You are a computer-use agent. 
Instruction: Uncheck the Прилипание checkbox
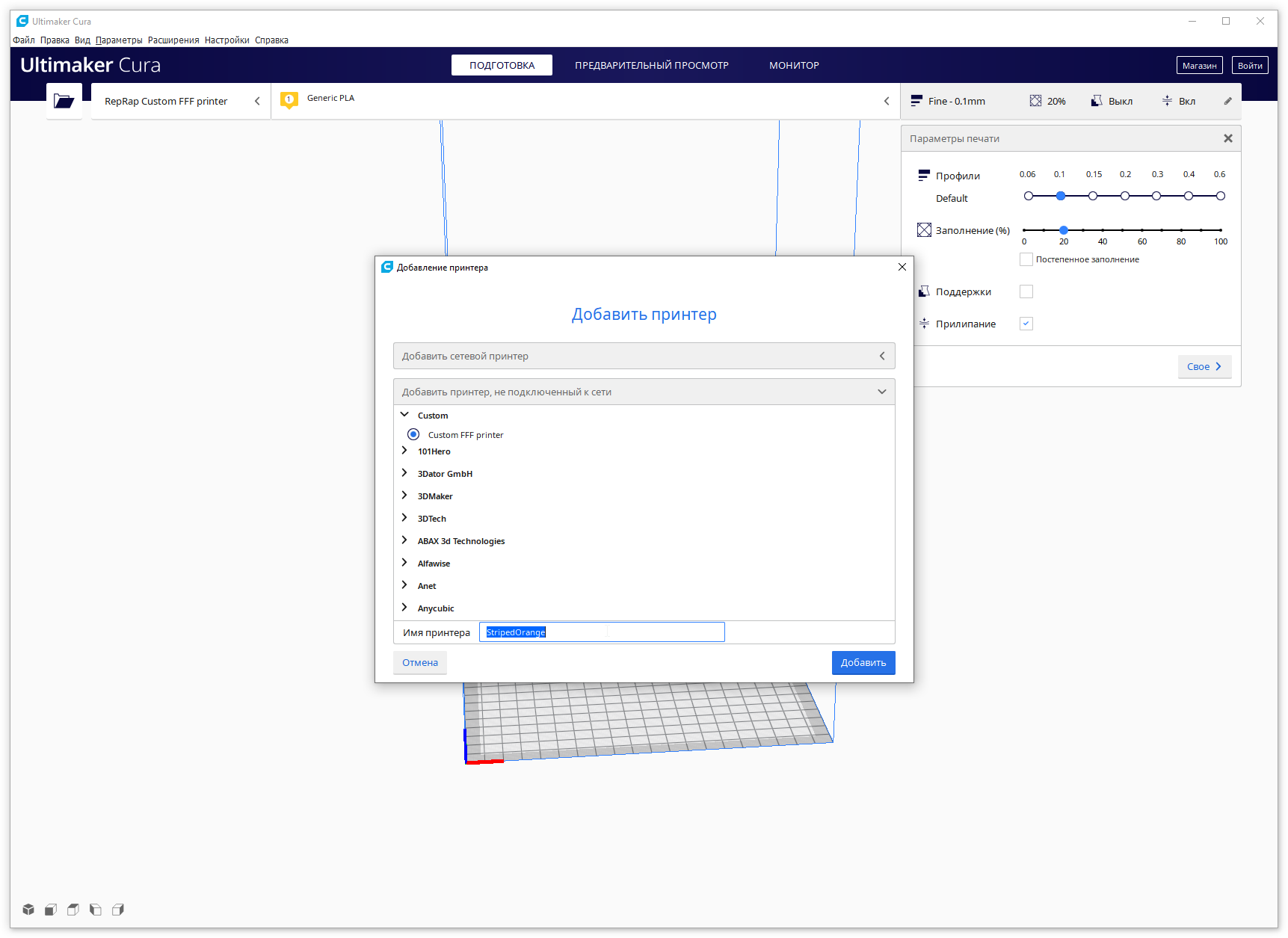tap(1026, 324)
